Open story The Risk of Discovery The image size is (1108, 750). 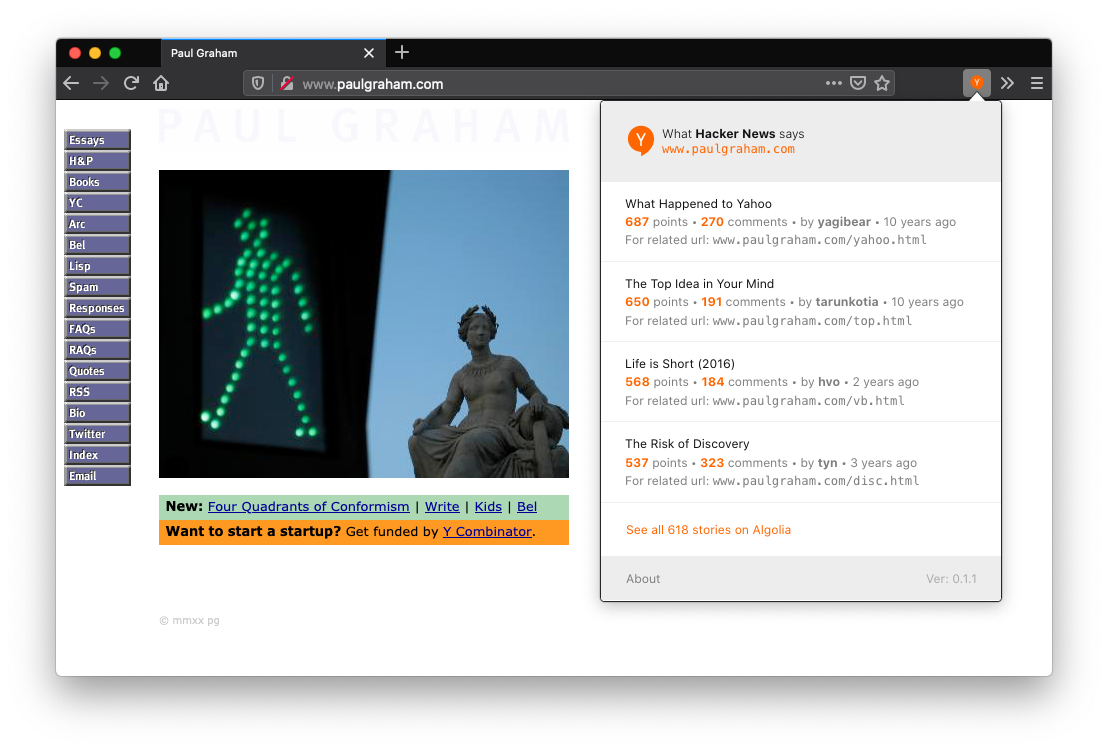[687, 444]
